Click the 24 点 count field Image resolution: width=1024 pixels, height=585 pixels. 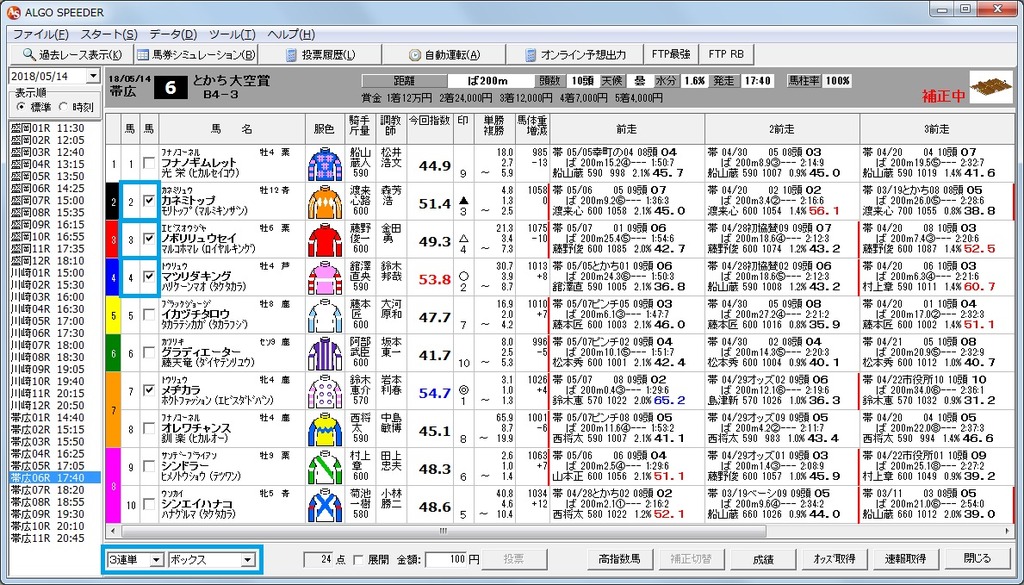pyautogui.click(x=319, y=560)
